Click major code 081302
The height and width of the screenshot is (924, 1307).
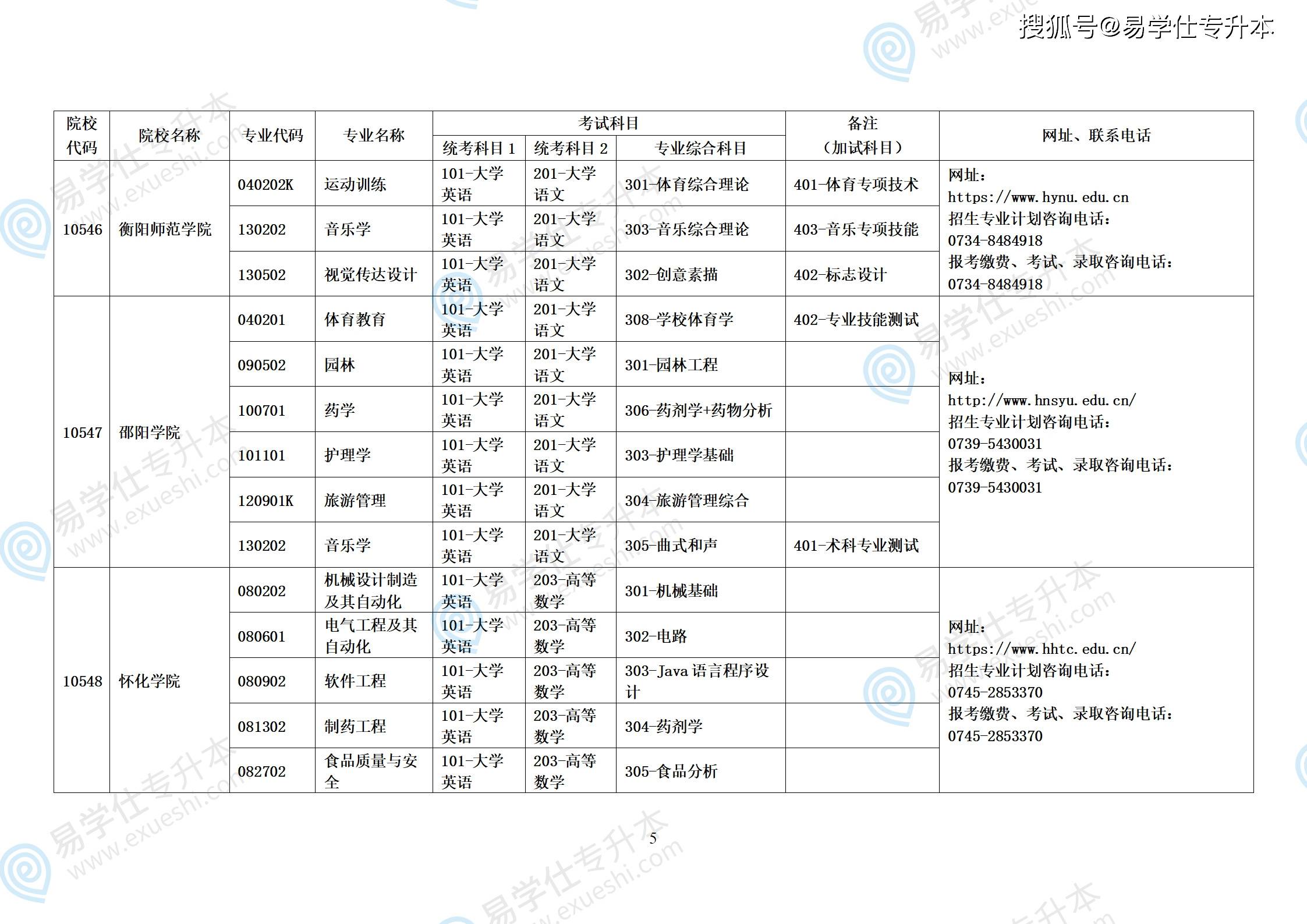(262, 727)
